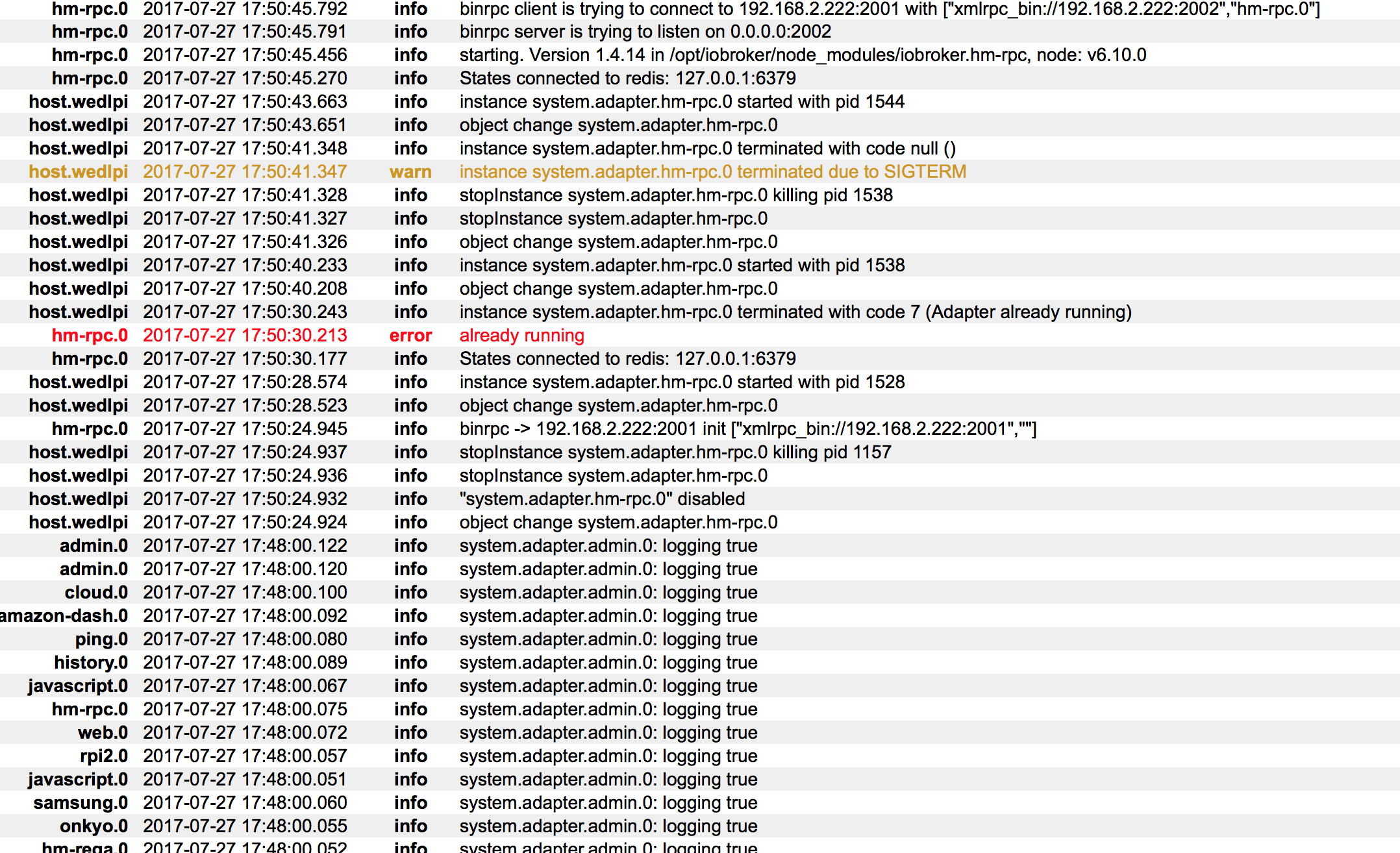Click the amazon-dash.0 source name

[x=64, y=615]
